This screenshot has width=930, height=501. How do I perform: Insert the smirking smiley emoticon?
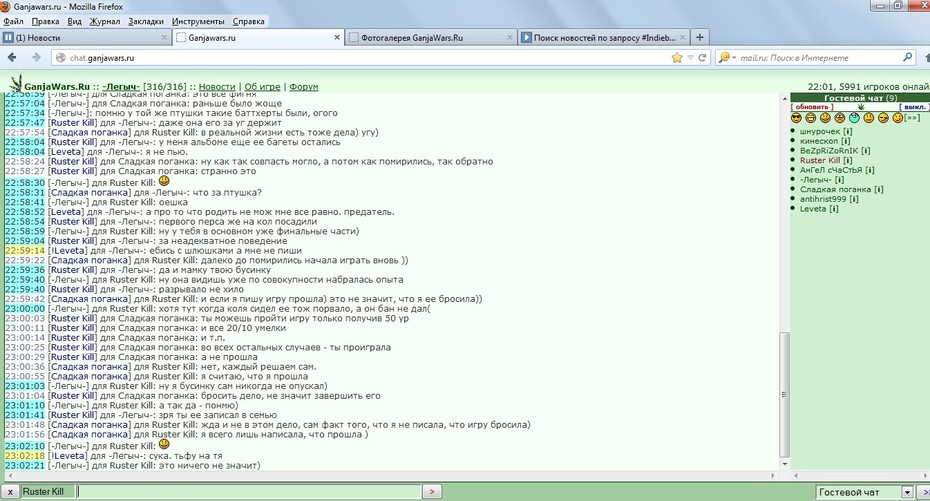click(883, 118)
